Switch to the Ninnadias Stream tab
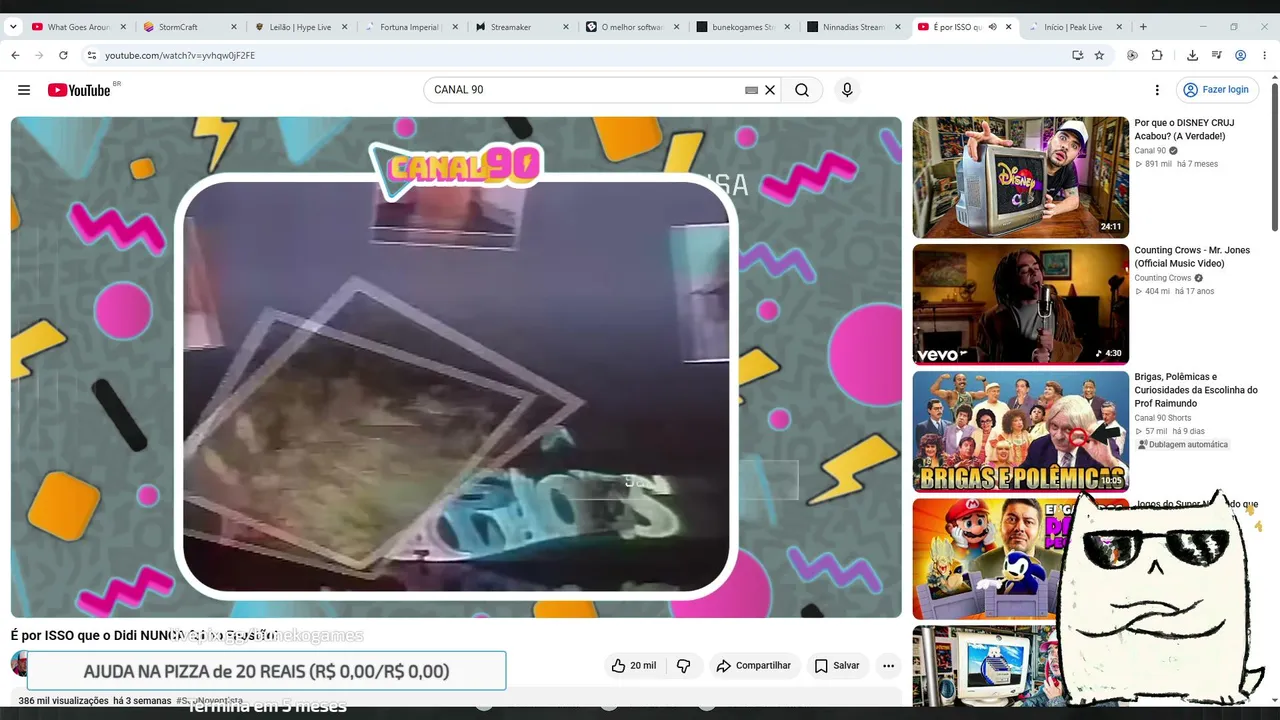Viewport: 1280px width, 720px height. pos(855,27)
